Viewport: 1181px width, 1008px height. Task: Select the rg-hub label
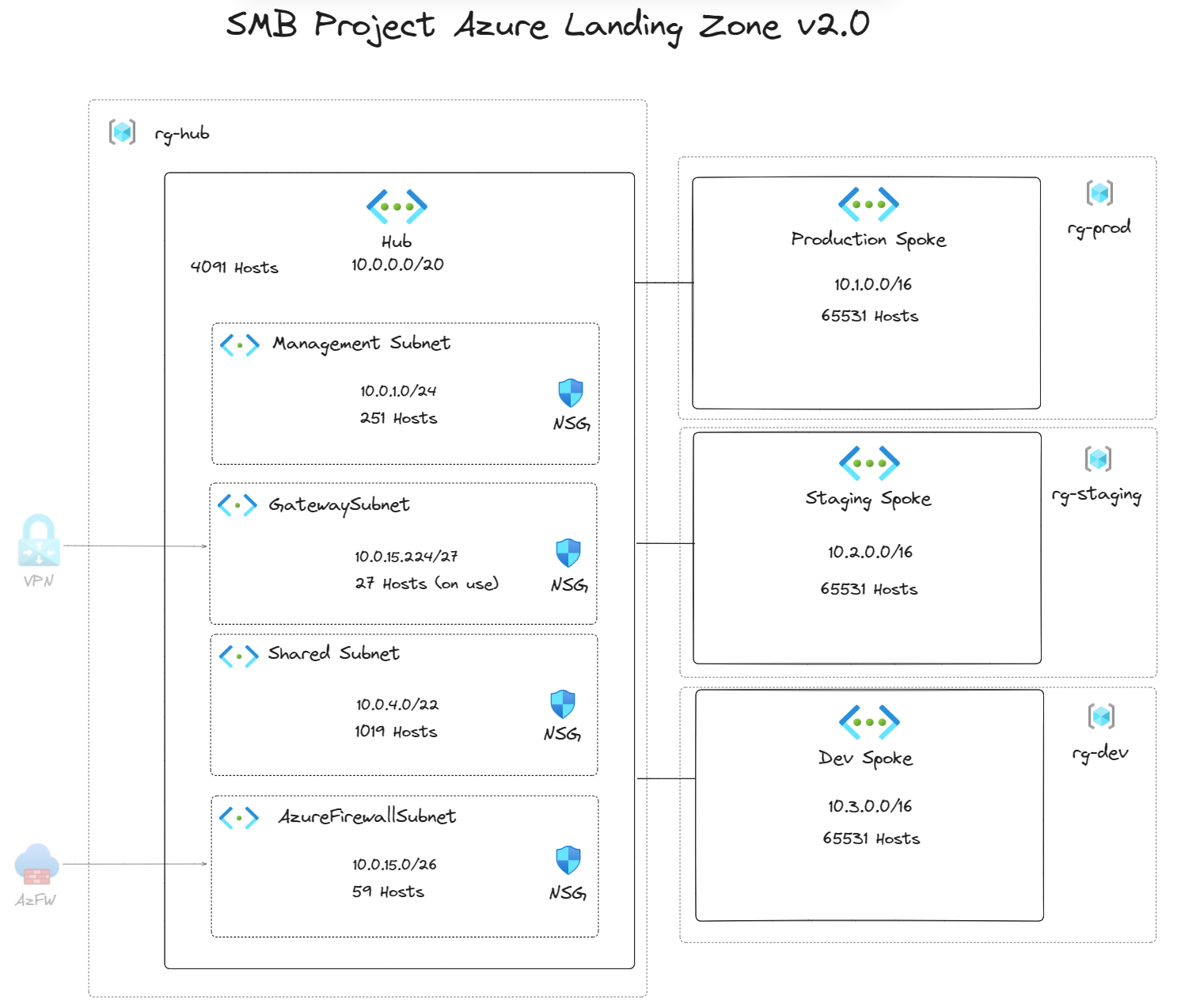coord(182,135)
